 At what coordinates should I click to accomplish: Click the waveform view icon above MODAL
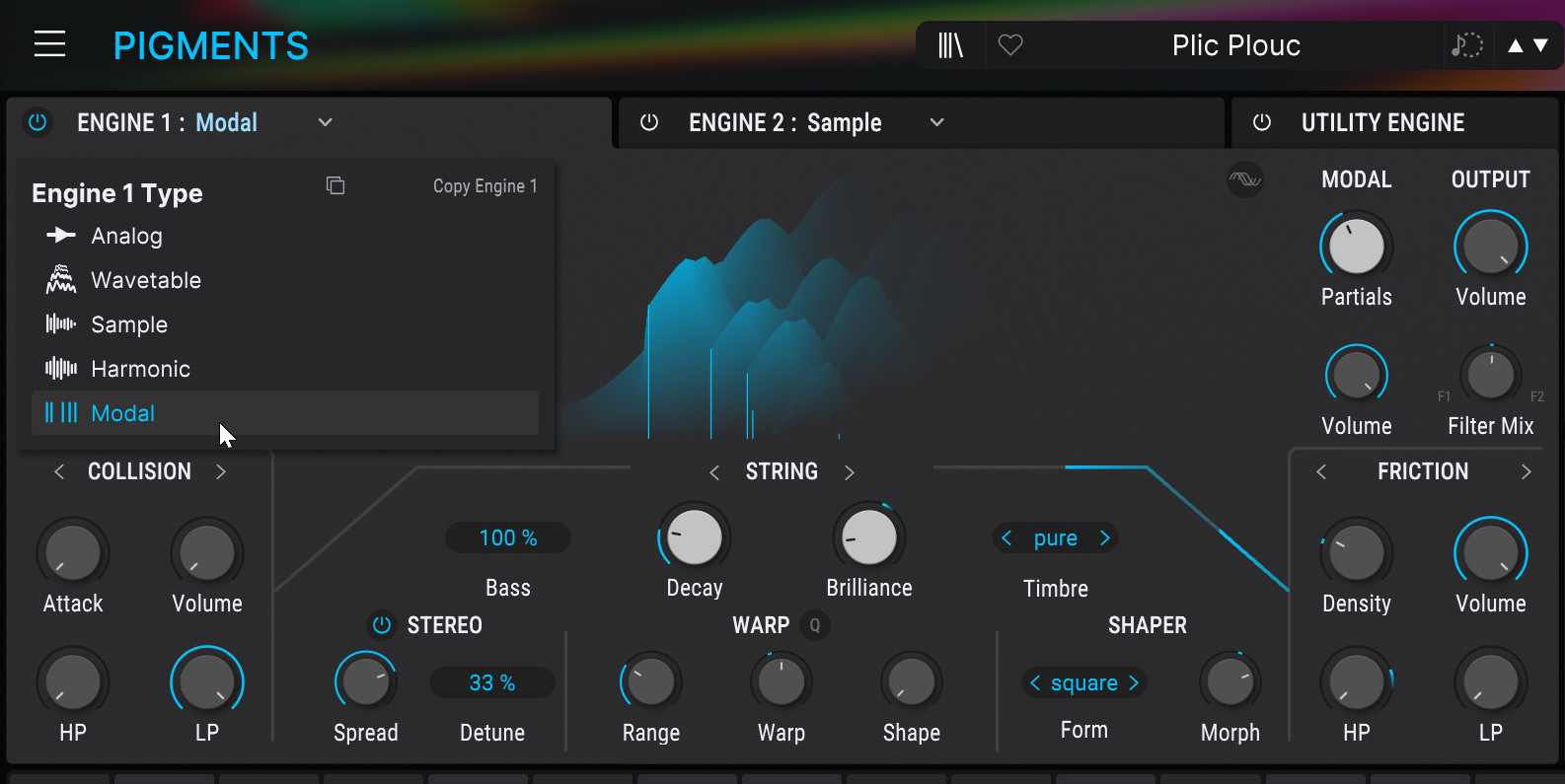[1245, 179]
